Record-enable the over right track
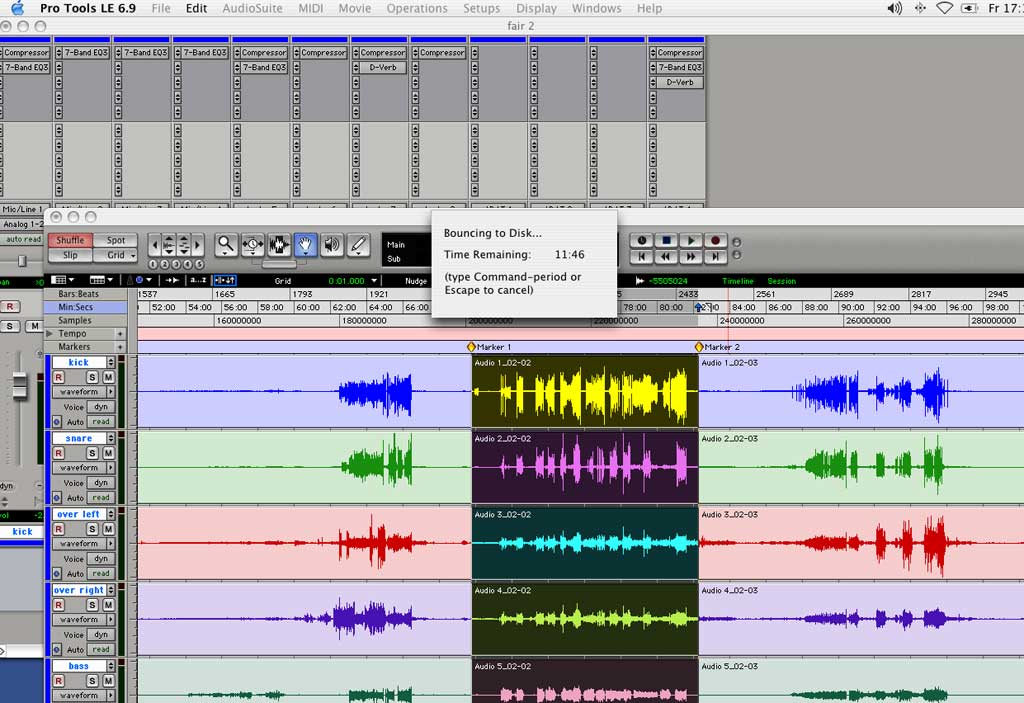1024x703 pixels. (x=59, y=605)
